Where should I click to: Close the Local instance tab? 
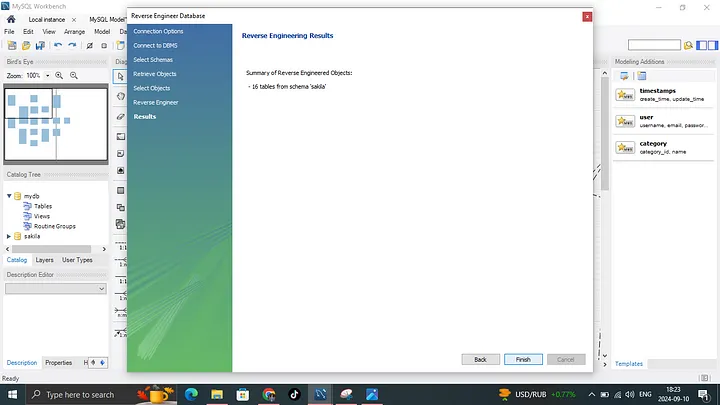click(74, 20)
